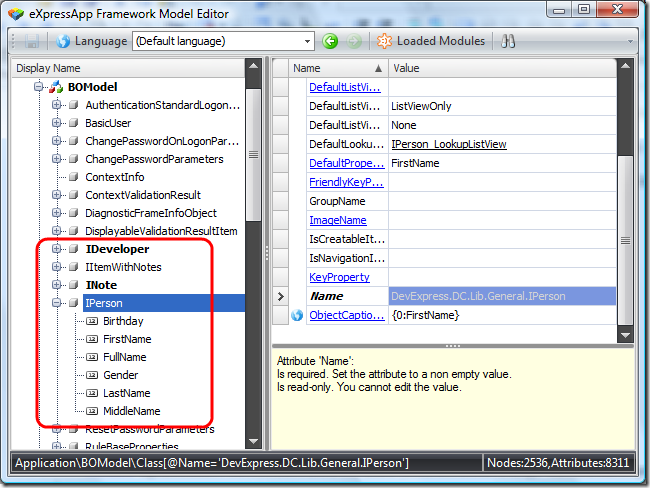Expand the IDeveloper node
Image resolution: width=650 pixels, height=488 pixels.
click(56, 249)
